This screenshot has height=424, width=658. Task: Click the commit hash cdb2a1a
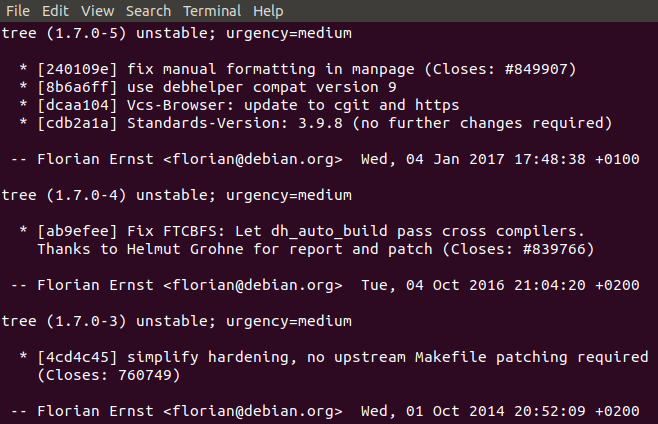point(77,123)
